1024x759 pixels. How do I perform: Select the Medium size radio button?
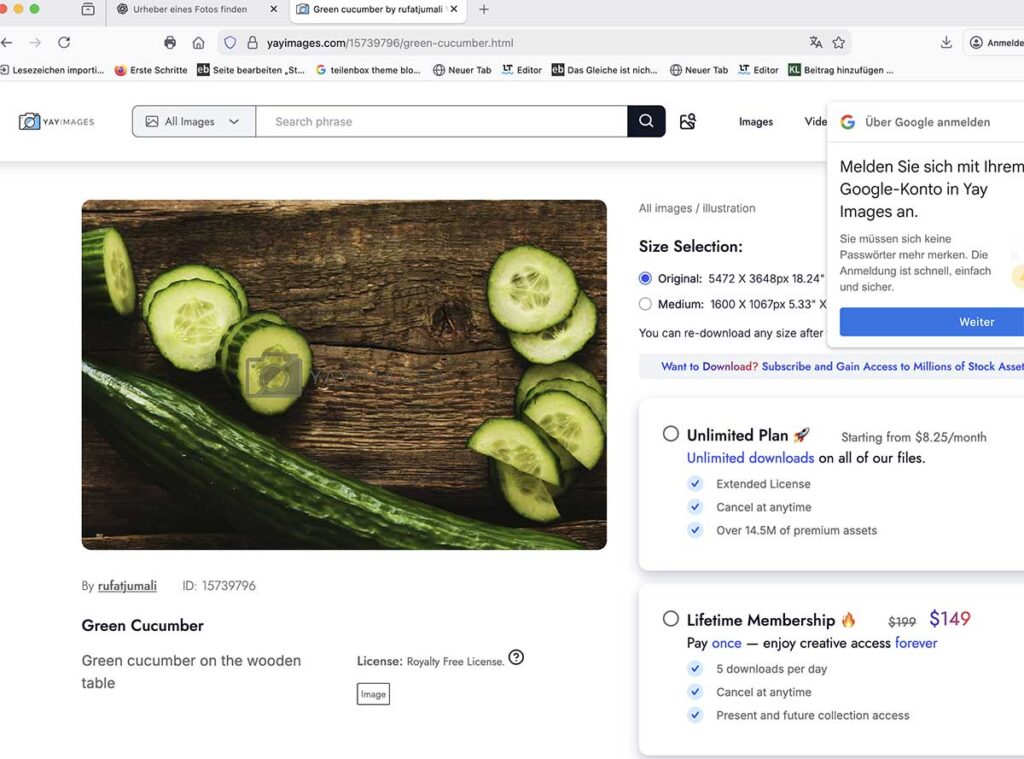click(x=645, y=304)
